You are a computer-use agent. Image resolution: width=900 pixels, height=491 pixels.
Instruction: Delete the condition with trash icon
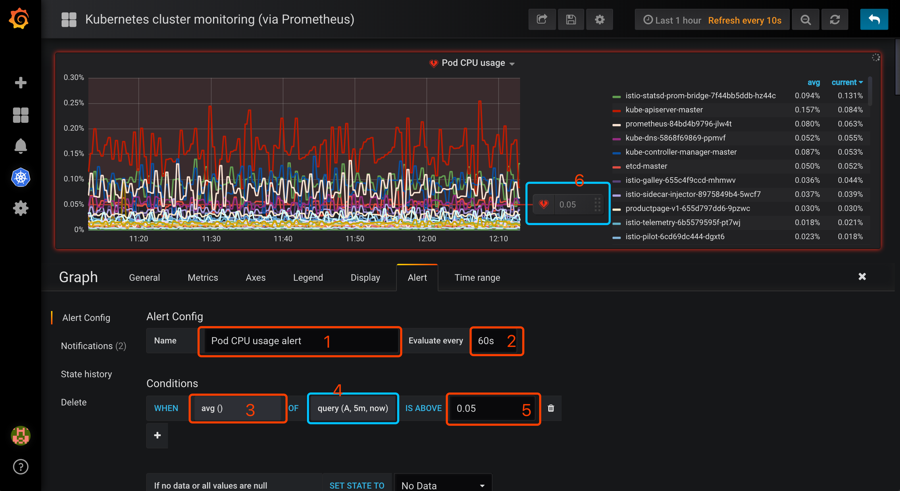551,408
